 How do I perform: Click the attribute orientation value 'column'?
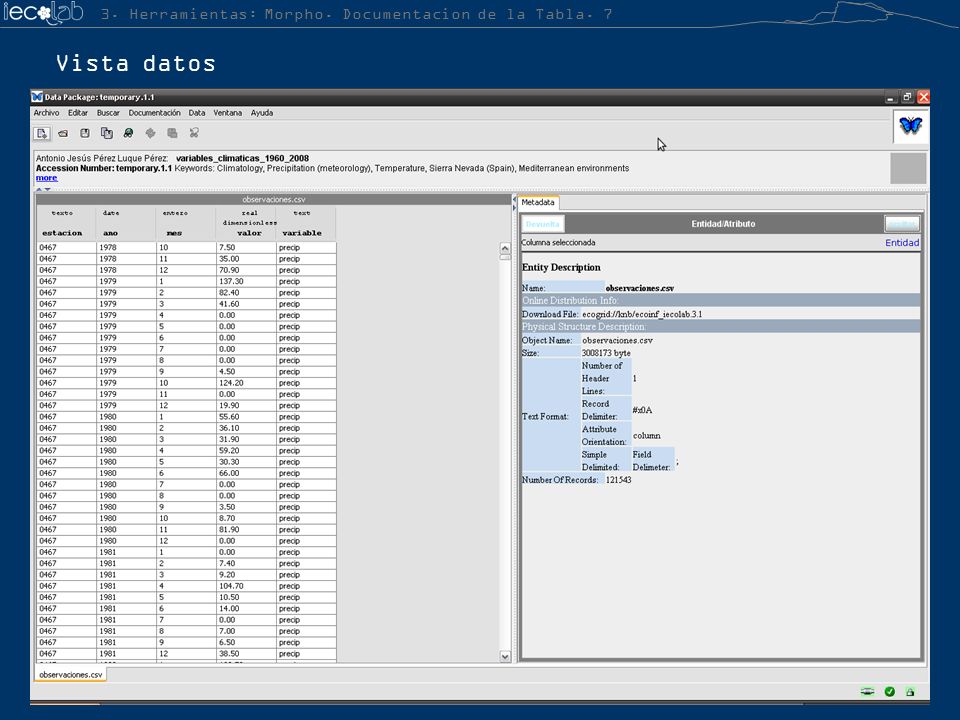(647, 436)
